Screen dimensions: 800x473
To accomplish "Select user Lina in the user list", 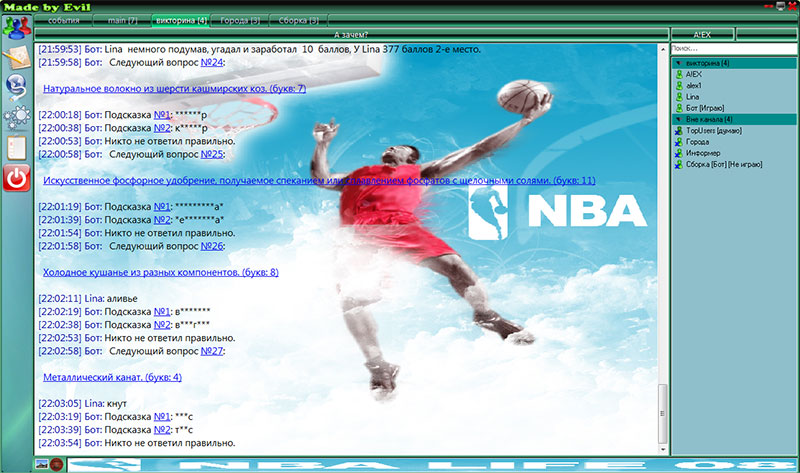I will pyautogui.click(x=692, y=97).
